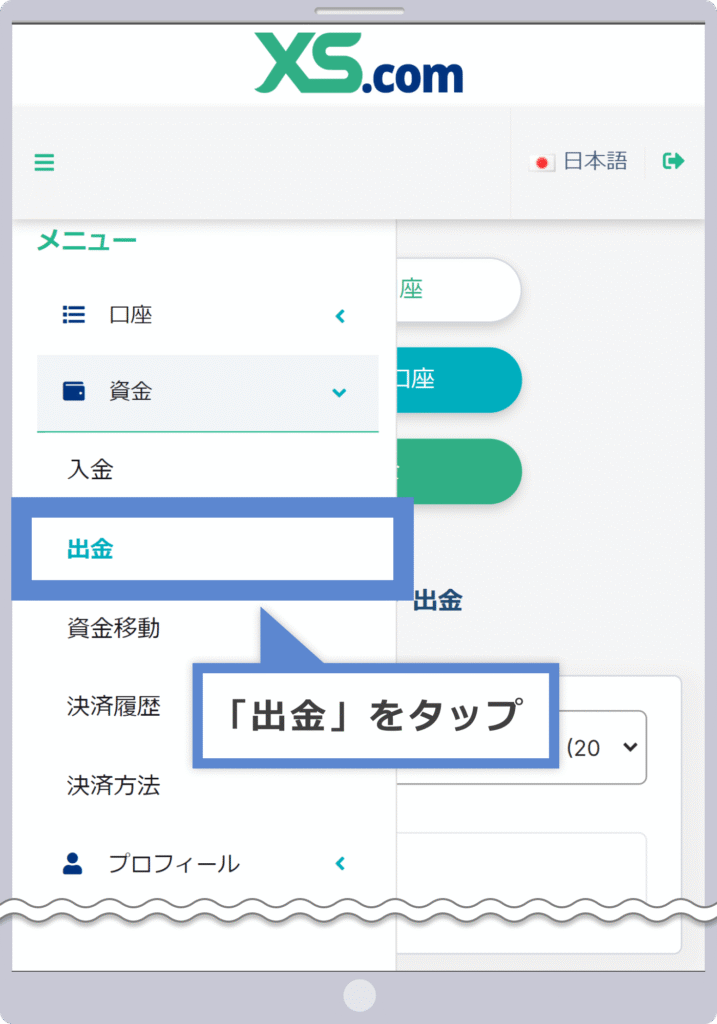Select 入金 in the menu

click(90, 469)
